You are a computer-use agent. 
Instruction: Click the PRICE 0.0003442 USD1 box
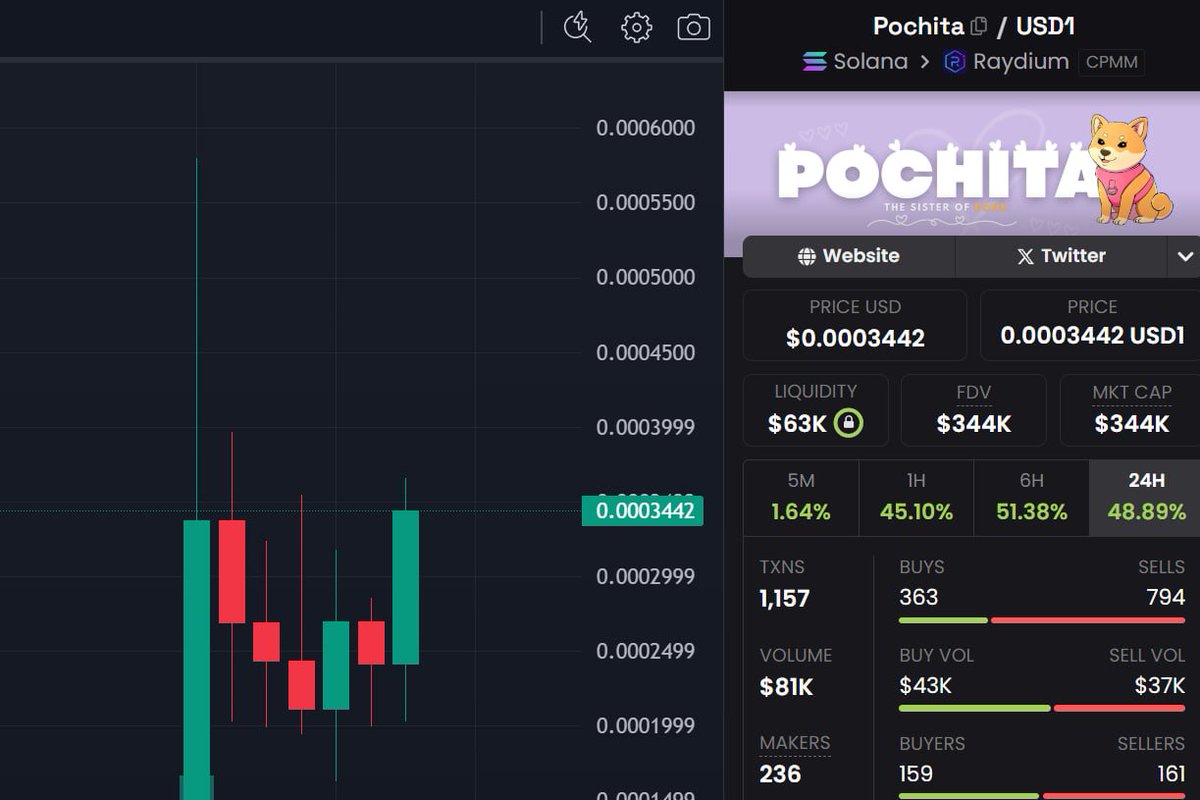[x=1090, y=325]
